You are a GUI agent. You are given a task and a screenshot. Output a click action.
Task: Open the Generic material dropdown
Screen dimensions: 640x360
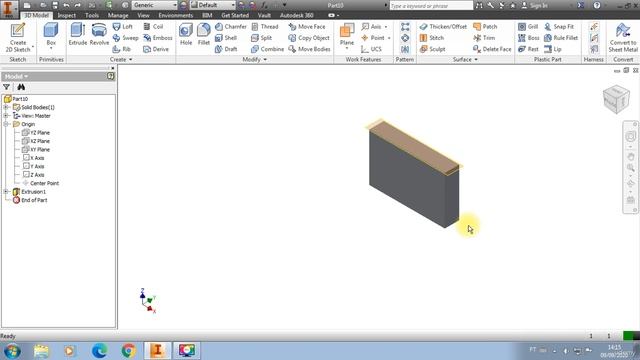pos(155,5)
